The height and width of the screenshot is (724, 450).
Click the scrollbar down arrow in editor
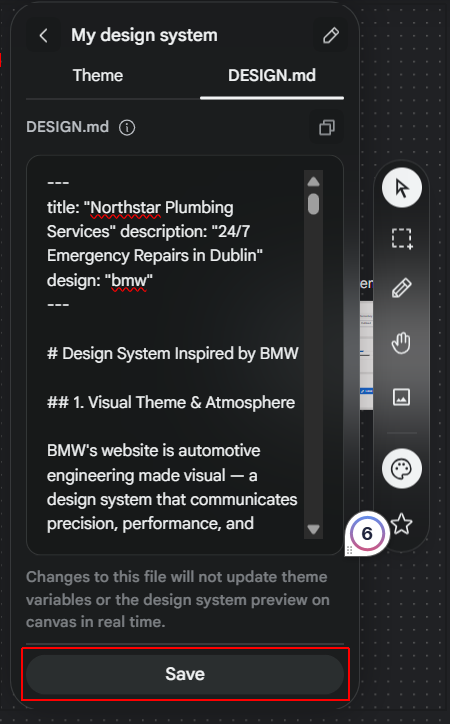pyautogui.click(x=313, y=529)
